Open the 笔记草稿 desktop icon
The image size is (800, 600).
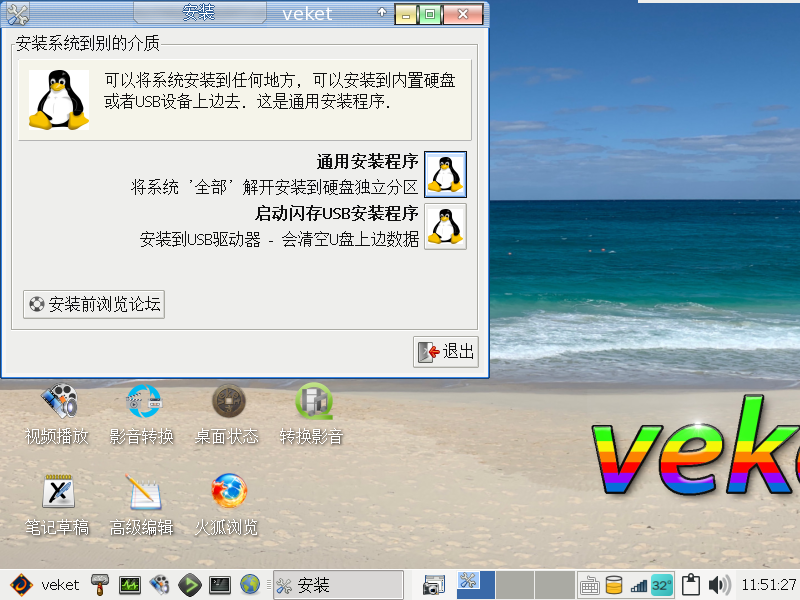(57, 505)
